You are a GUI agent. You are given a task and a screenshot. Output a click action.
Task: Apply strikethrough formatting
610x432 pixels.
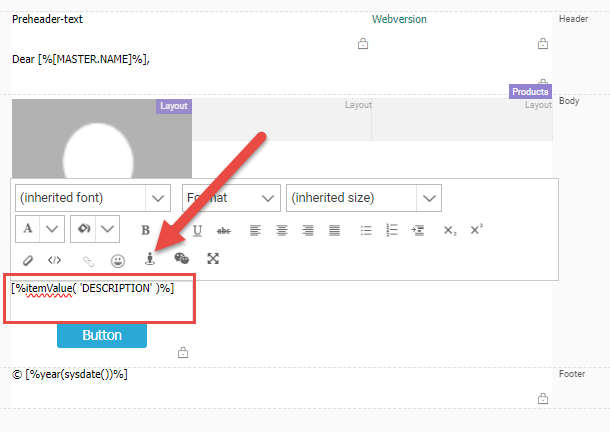[x=224, y=230]
